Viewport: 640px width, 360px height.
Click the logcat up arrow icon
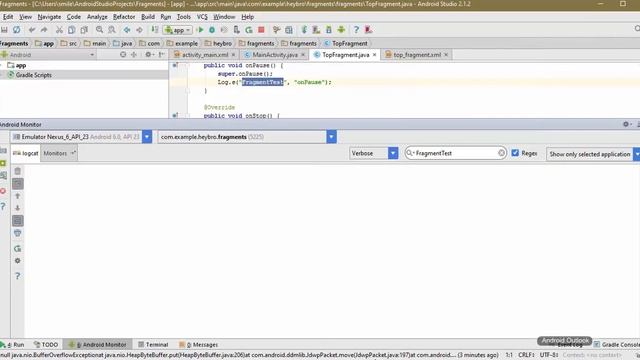pyautogui.click(x=18, y=196)
